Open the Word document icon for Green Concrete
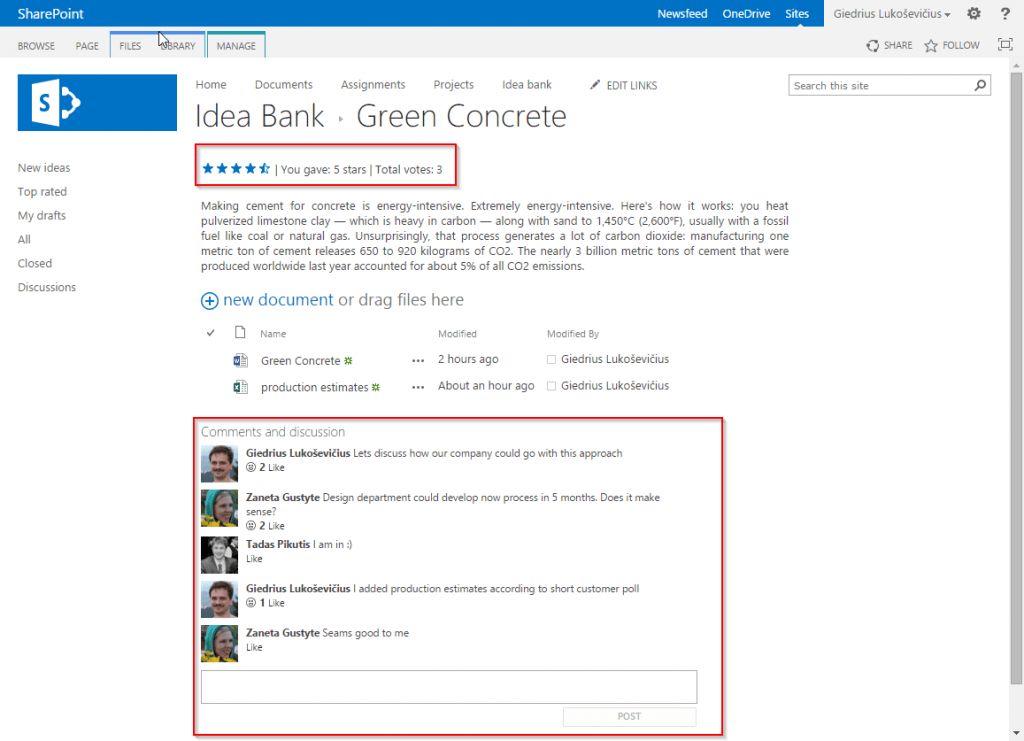Viewport: 1024px width, 741px height. click(240, 359)
